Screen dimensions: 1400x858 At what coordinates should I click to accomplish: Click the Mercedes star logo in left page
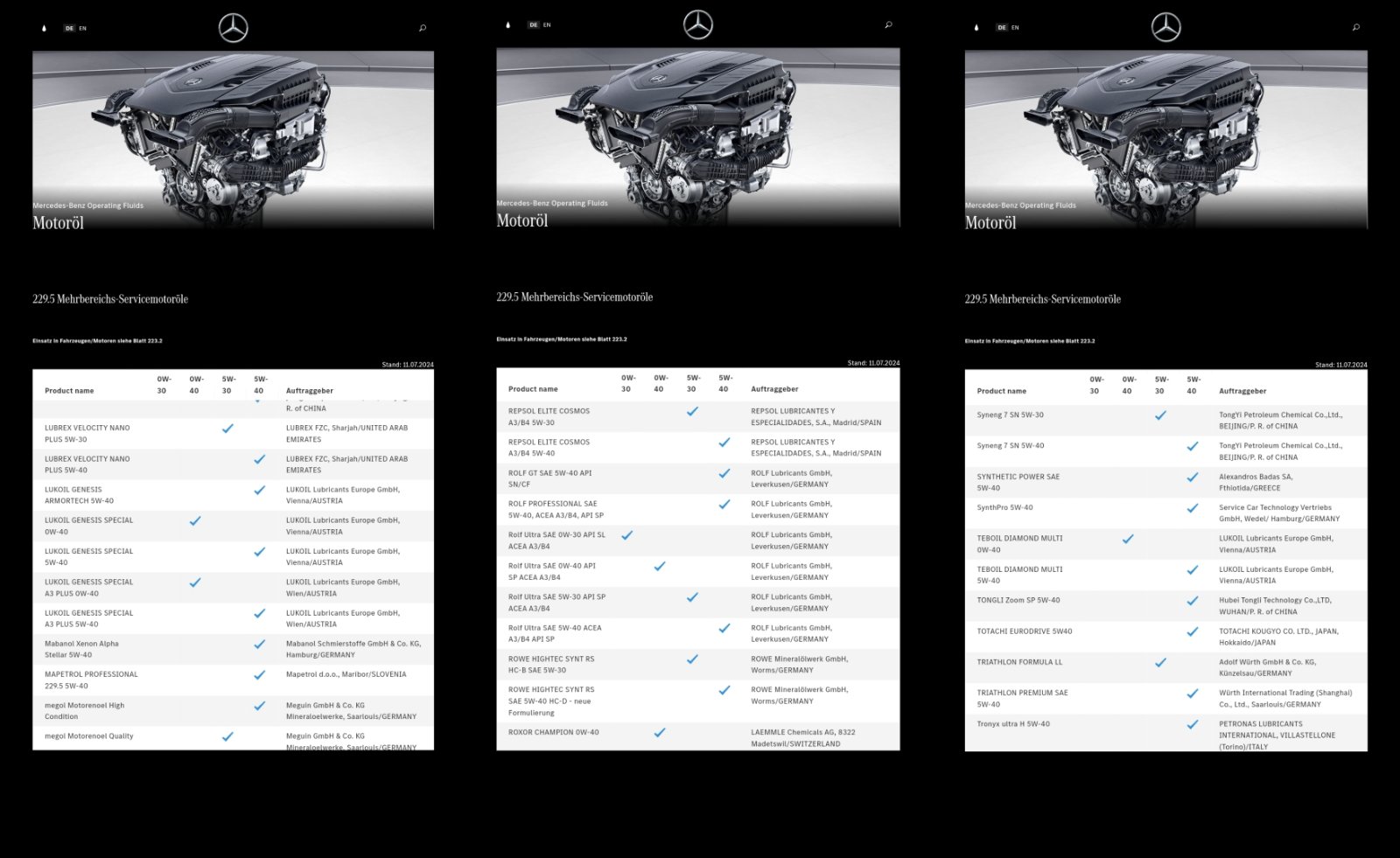click(234, 28)
